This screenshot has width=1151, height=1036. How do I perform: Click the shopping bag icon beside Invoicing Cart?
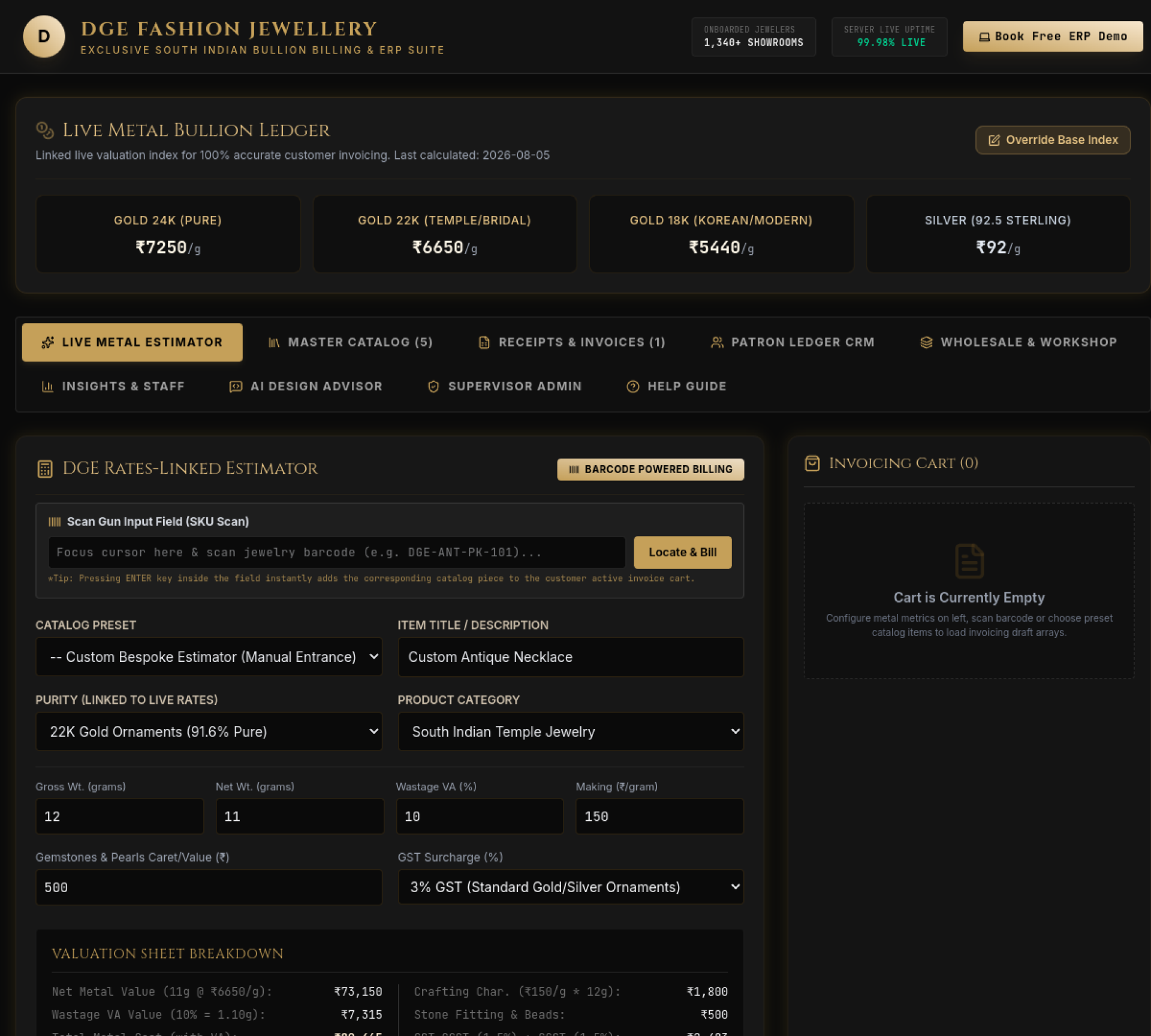(812, 463)
